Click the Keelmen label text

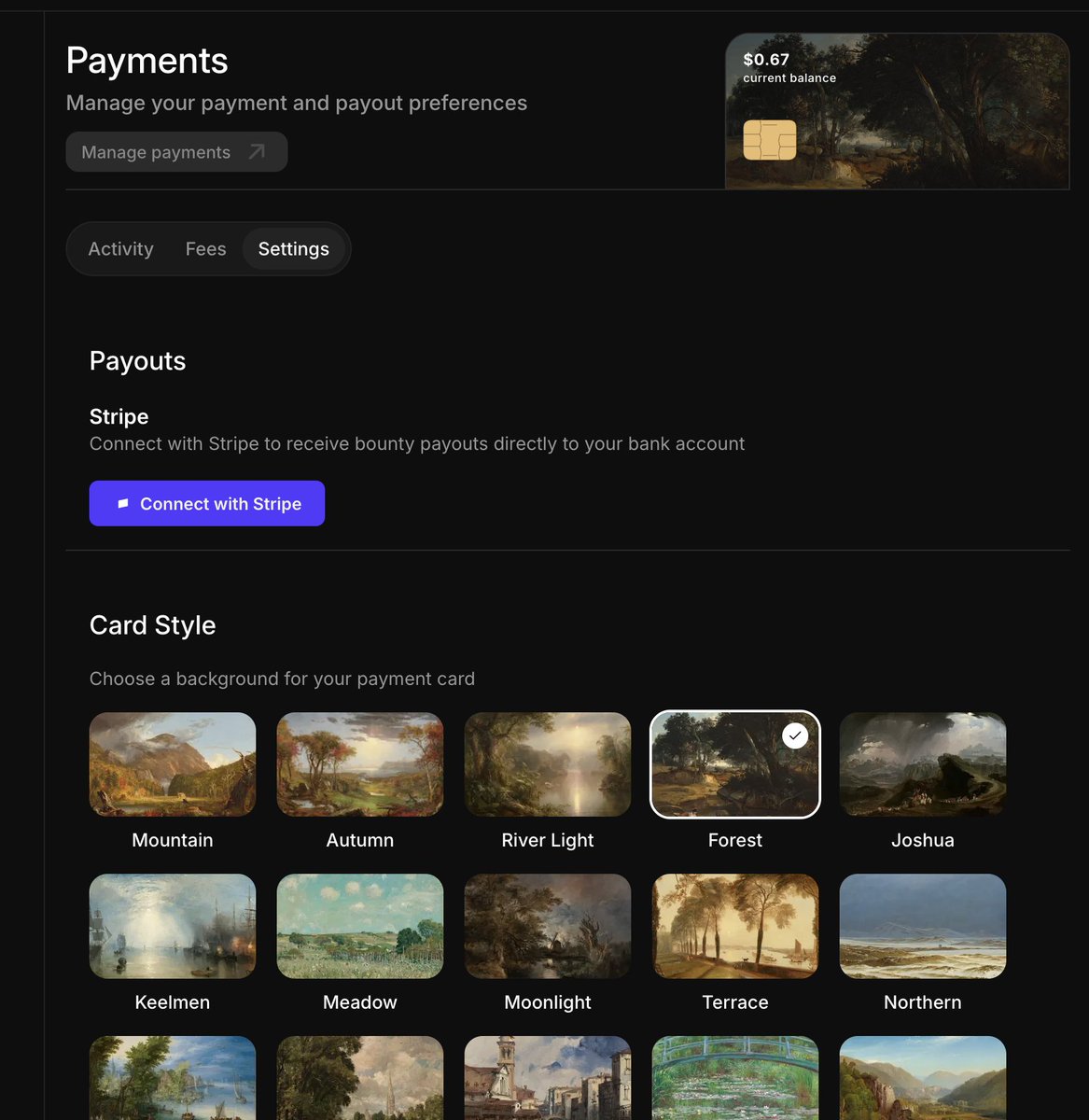click(173, 1002)
